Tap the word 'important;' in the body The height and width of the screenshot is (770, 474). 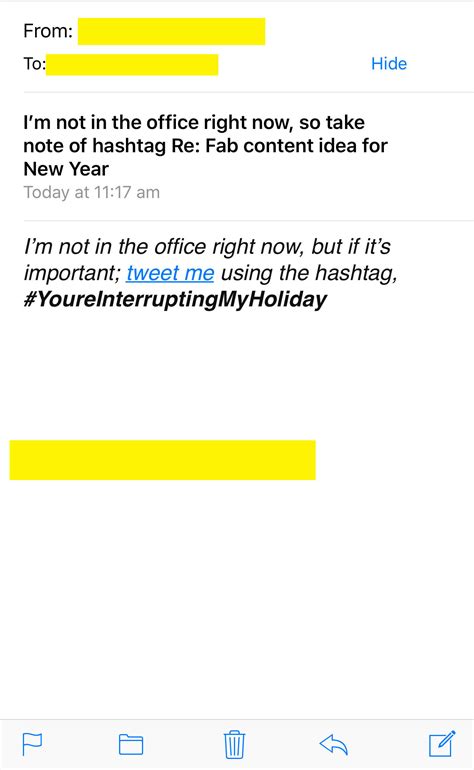[72, 273]
